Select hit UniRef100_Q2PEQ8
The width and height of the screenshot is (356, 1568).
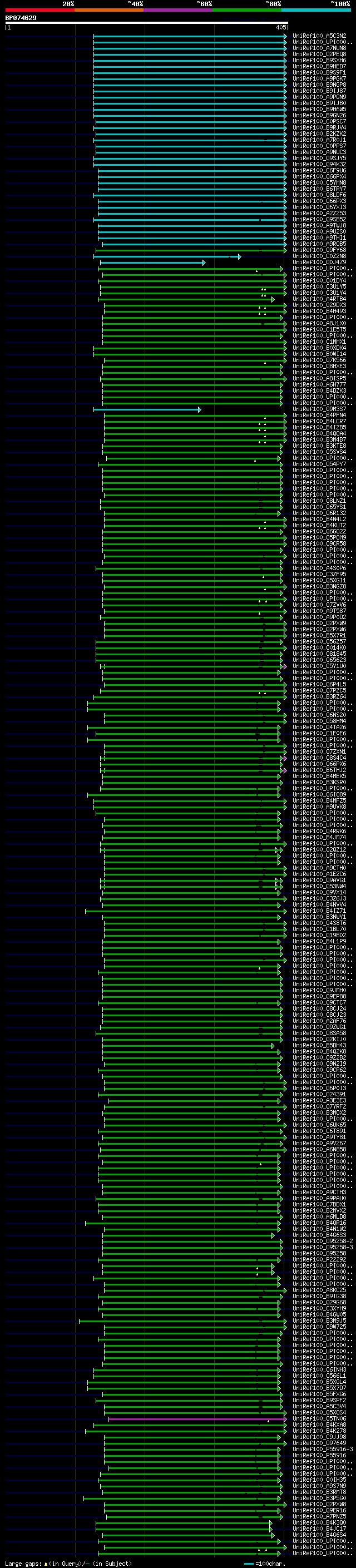coord(319,54)
